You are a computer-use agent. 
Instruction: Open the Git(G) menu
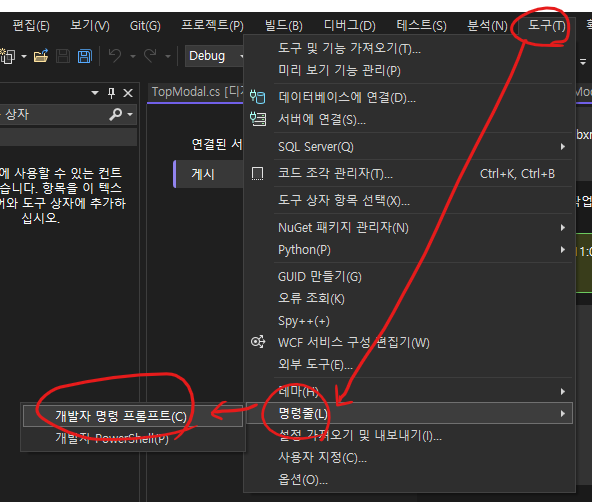click(145, 26)
